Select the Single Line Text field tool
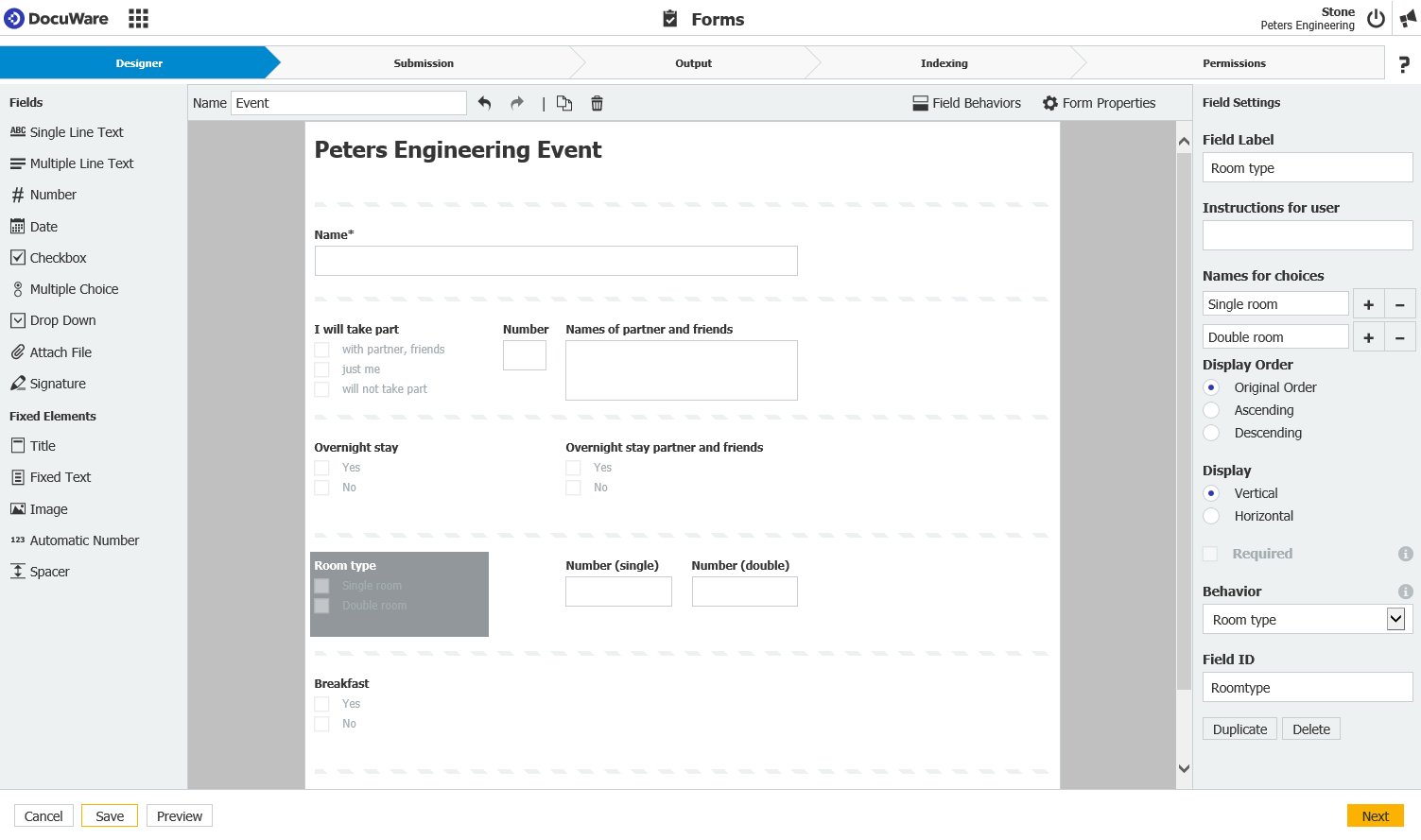 pyautogui.click(x=75, y=132)
